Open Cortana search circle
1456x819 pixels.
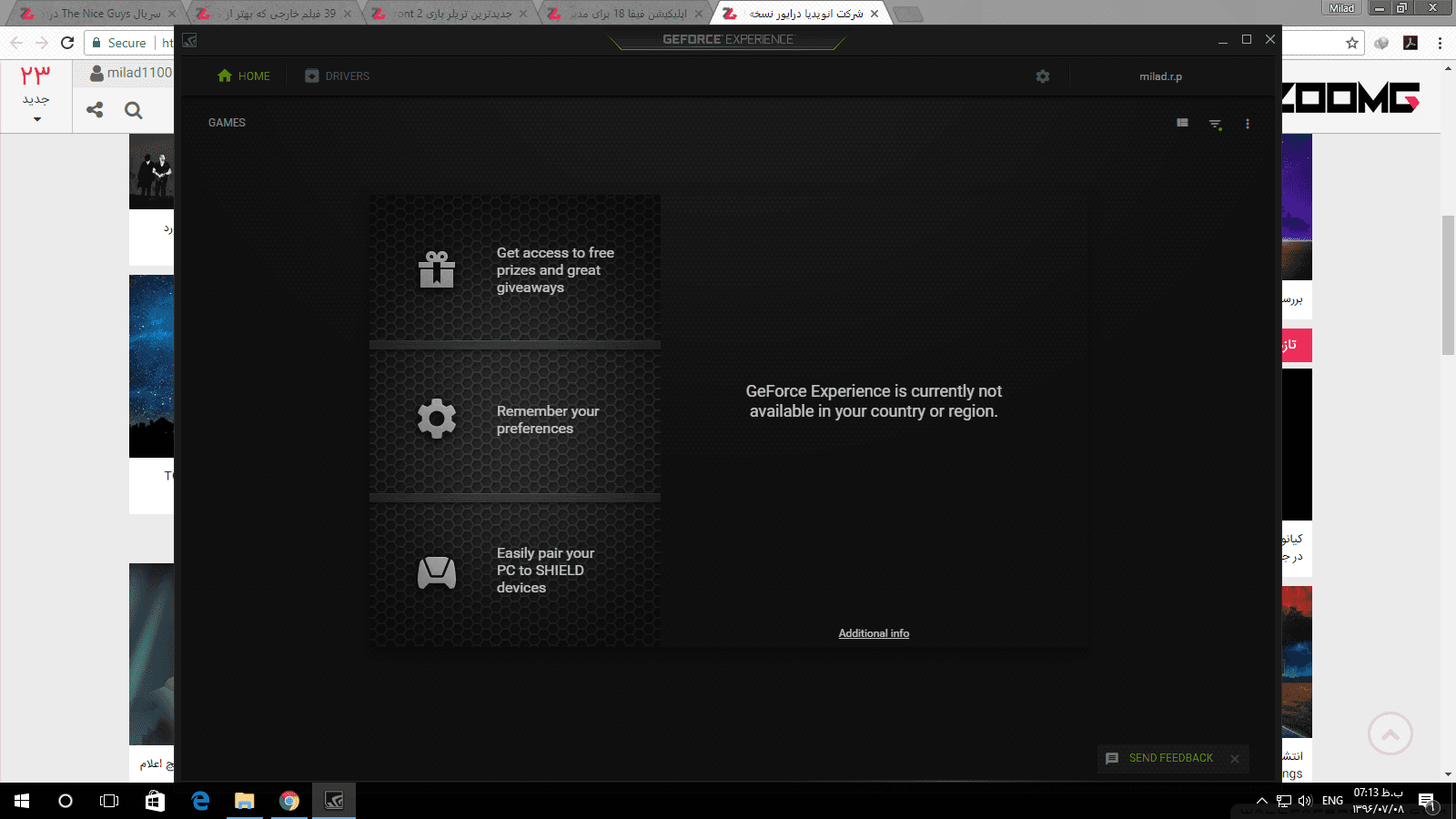[x=66, y=801]
